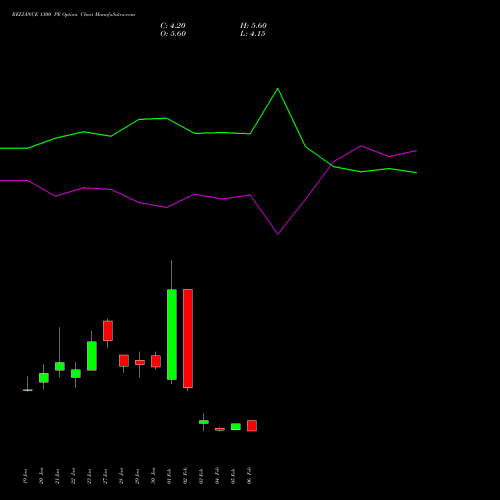Click the '02 Feb' date axis label
The image size is (500, 500).
pyautogui.click(x=186, y=476)
